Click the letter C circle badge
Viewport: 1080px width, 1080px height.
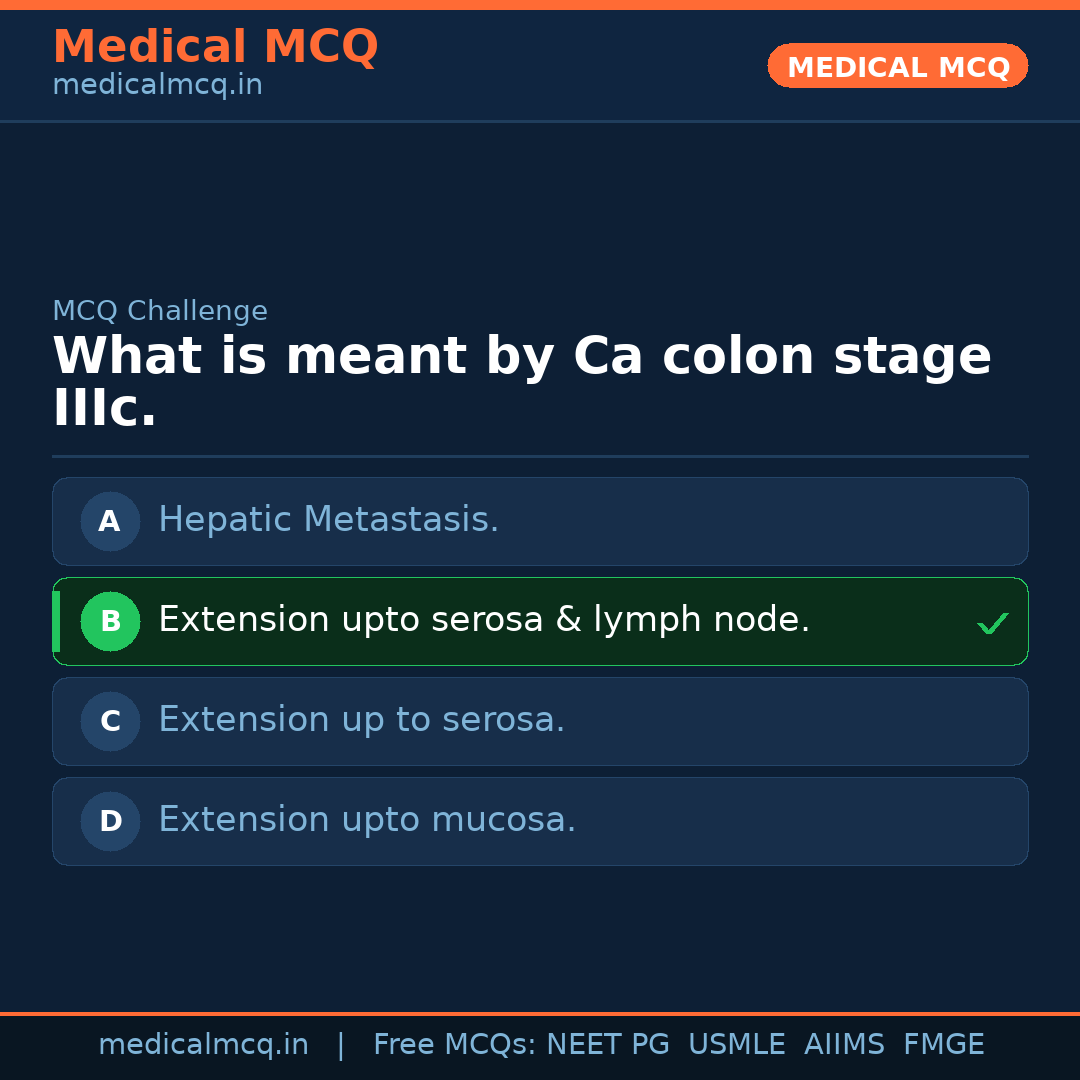pyautogui.click(x=110, y=721)
